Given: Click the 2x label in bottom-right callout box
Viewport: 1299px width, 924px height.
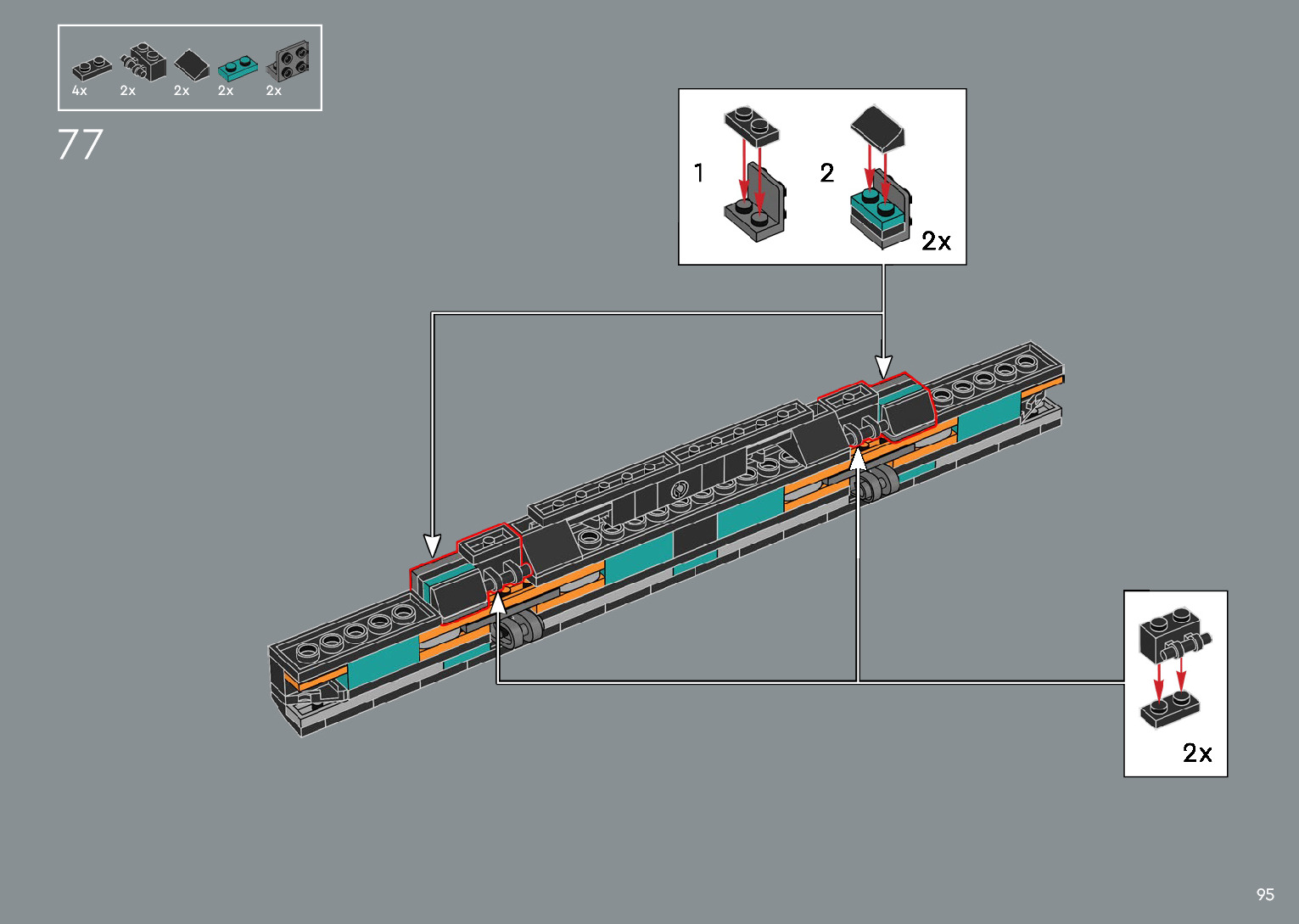Looking at the screenshot, I should pyautogui.click(x=1197, y=753).
